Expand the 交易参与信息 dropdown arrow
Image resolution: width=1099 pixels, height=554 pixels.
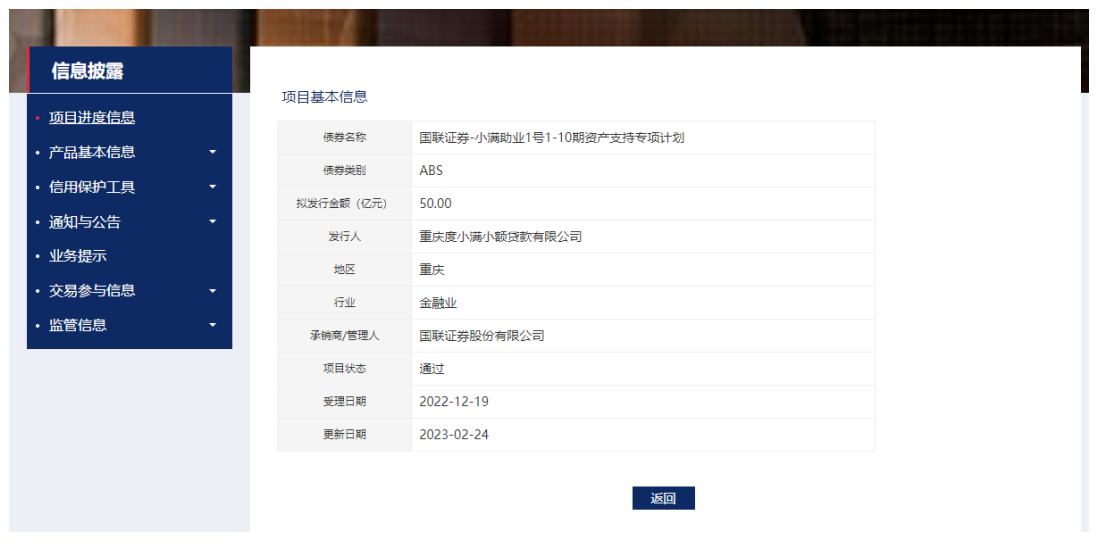point(212,291)
